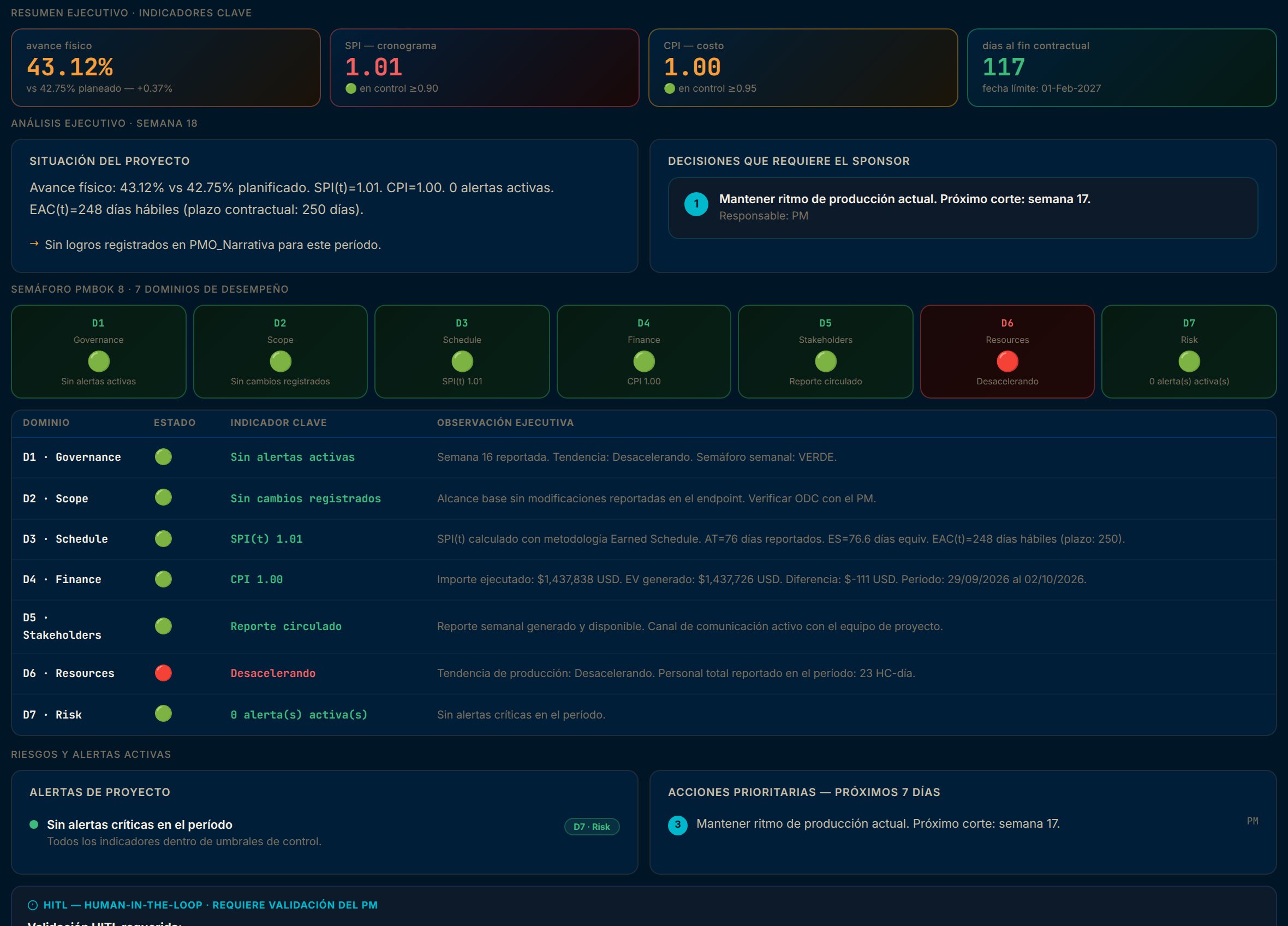Click the numbered 1 badge in sponsor decisions
The width and height of the screenshot is (1288, 926).
[x=696, y=205]
